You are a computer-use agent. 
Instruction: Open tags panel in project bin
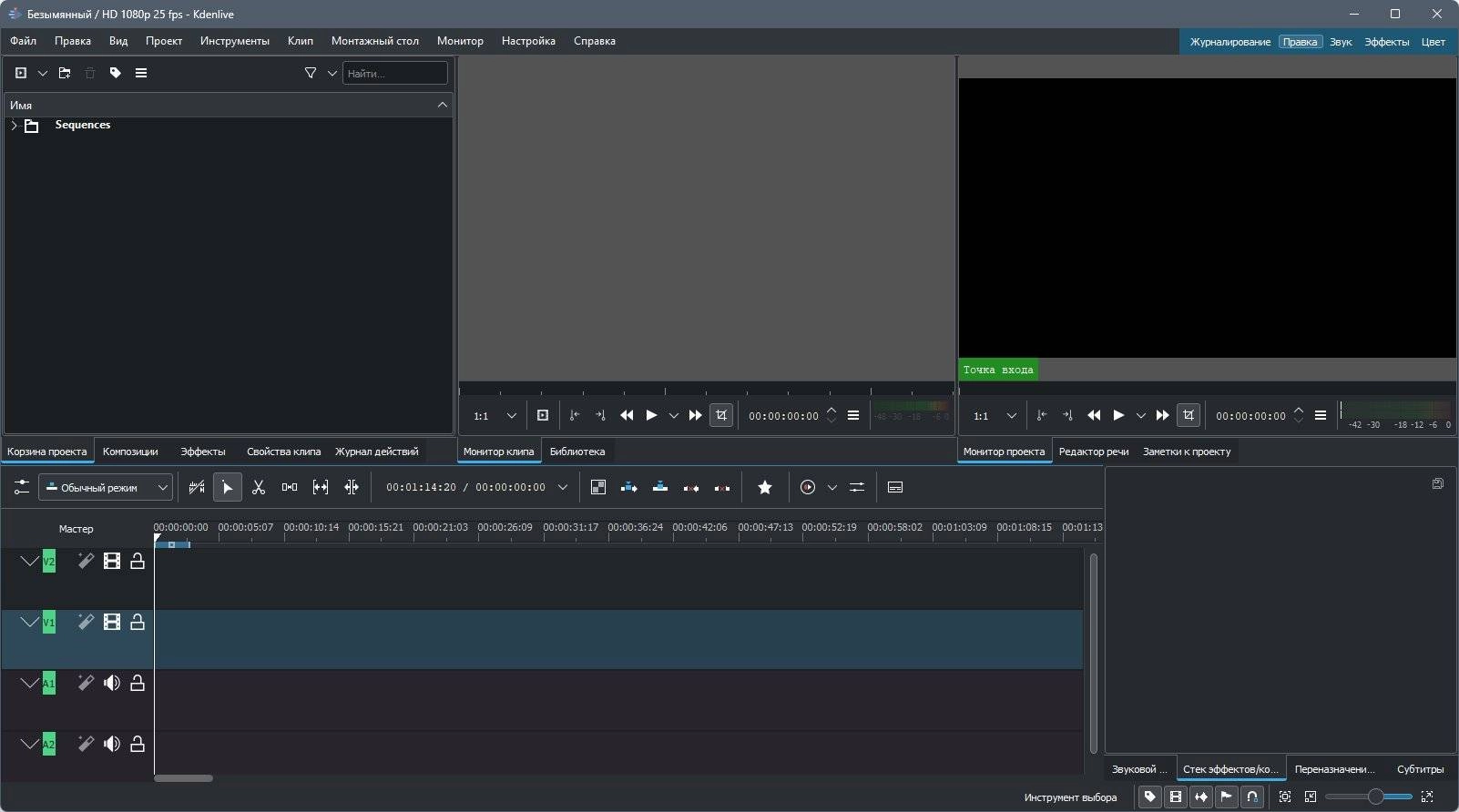116,73
